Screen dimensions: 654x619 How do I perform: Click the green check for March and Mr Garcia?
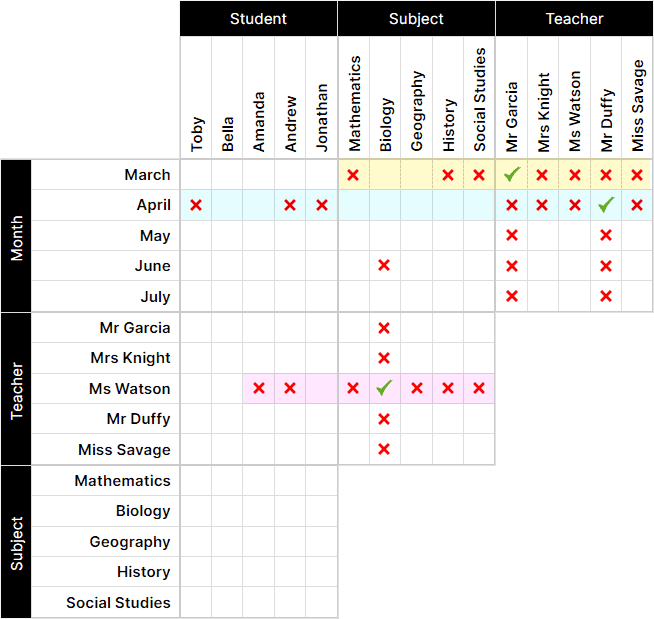coord(512,175)
